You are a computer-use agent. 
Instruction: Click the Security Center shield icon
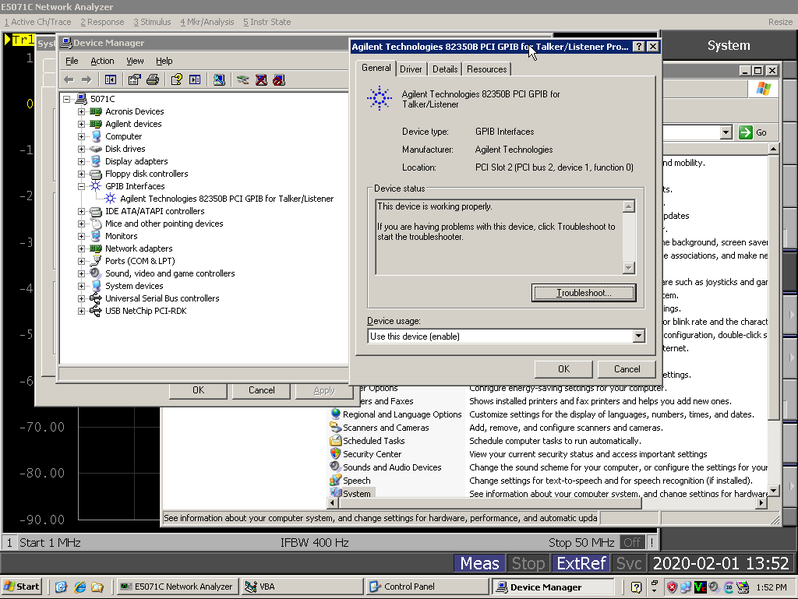335,454
